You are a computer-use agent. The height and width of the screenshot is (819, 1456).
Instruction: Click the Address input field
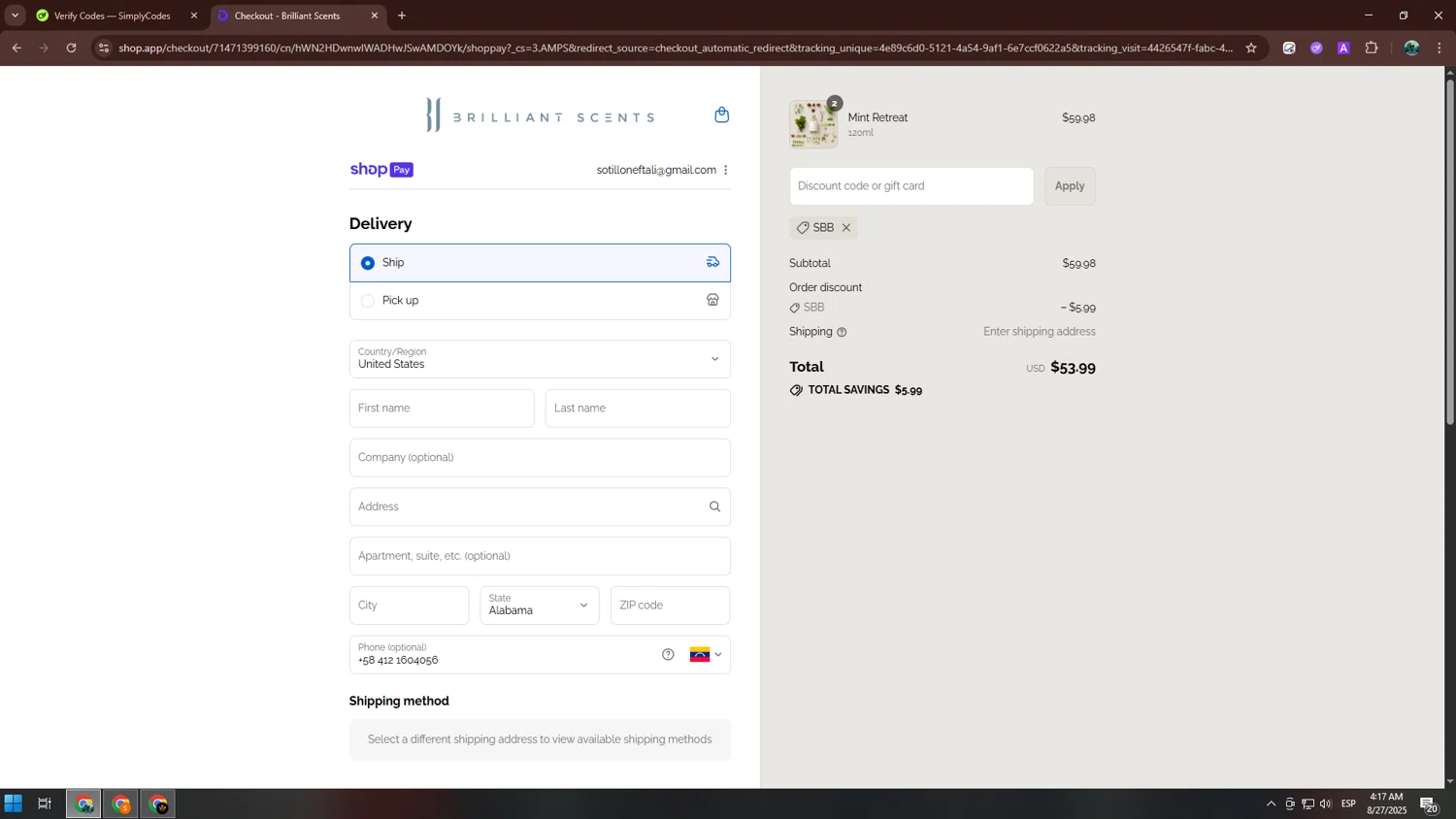tap(540, 507)
